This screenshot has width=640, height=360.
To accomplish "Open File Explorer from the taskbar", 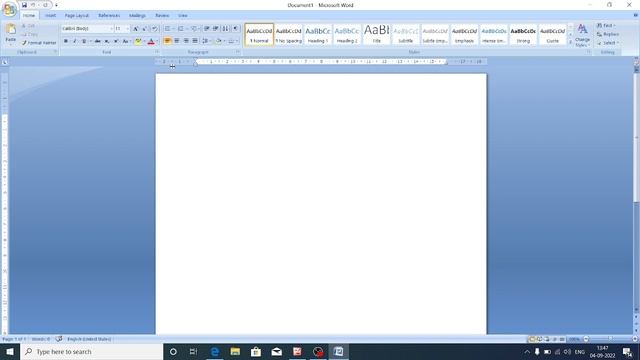I will tap(235, 351).
